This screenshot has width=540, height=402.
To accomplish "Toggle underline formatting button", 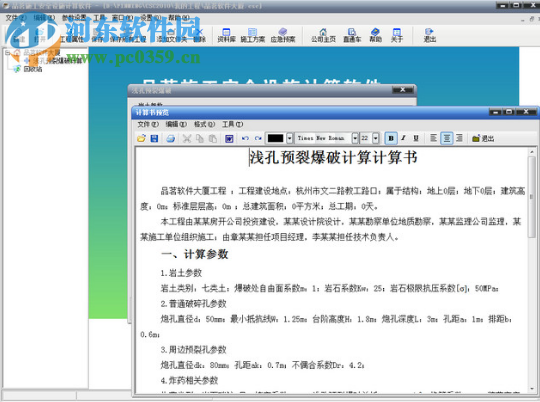I will (x=416, y=138).
